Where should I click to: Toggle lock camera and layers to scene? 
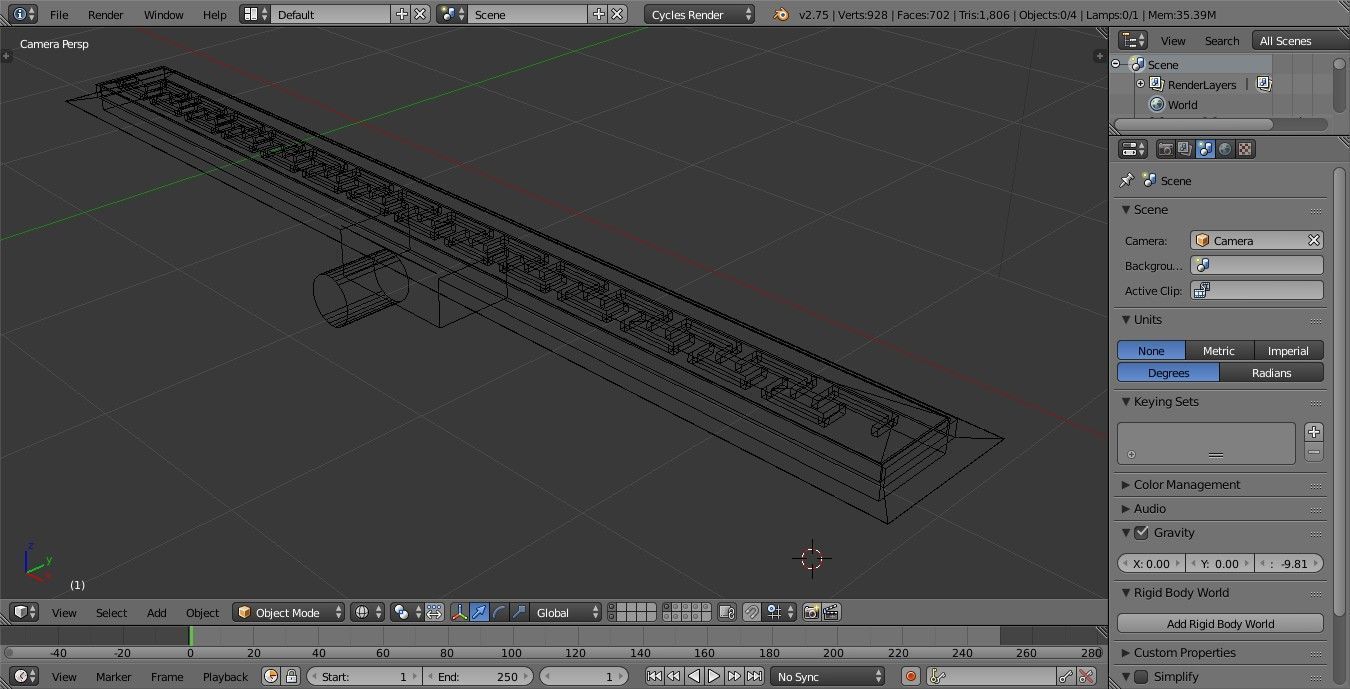(728, 612)
